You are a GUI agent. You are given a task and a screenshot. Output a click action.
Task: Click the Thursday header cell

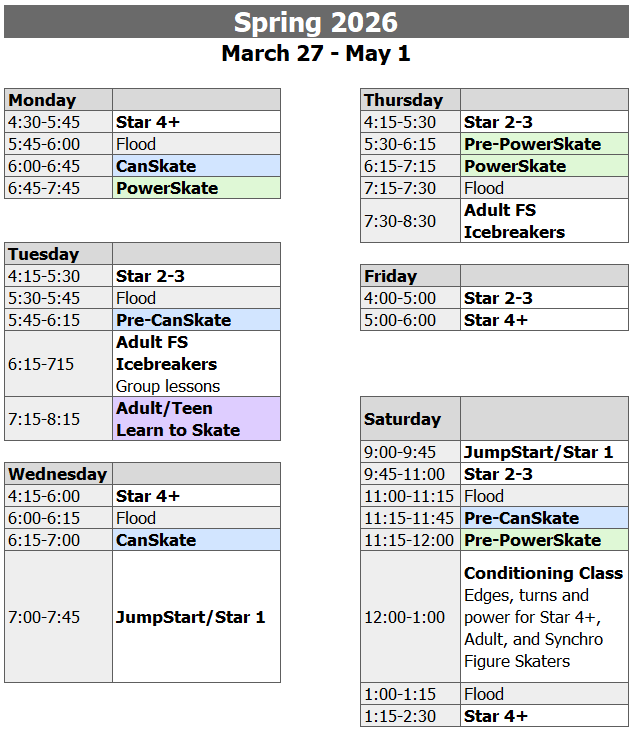click(410, 100)
